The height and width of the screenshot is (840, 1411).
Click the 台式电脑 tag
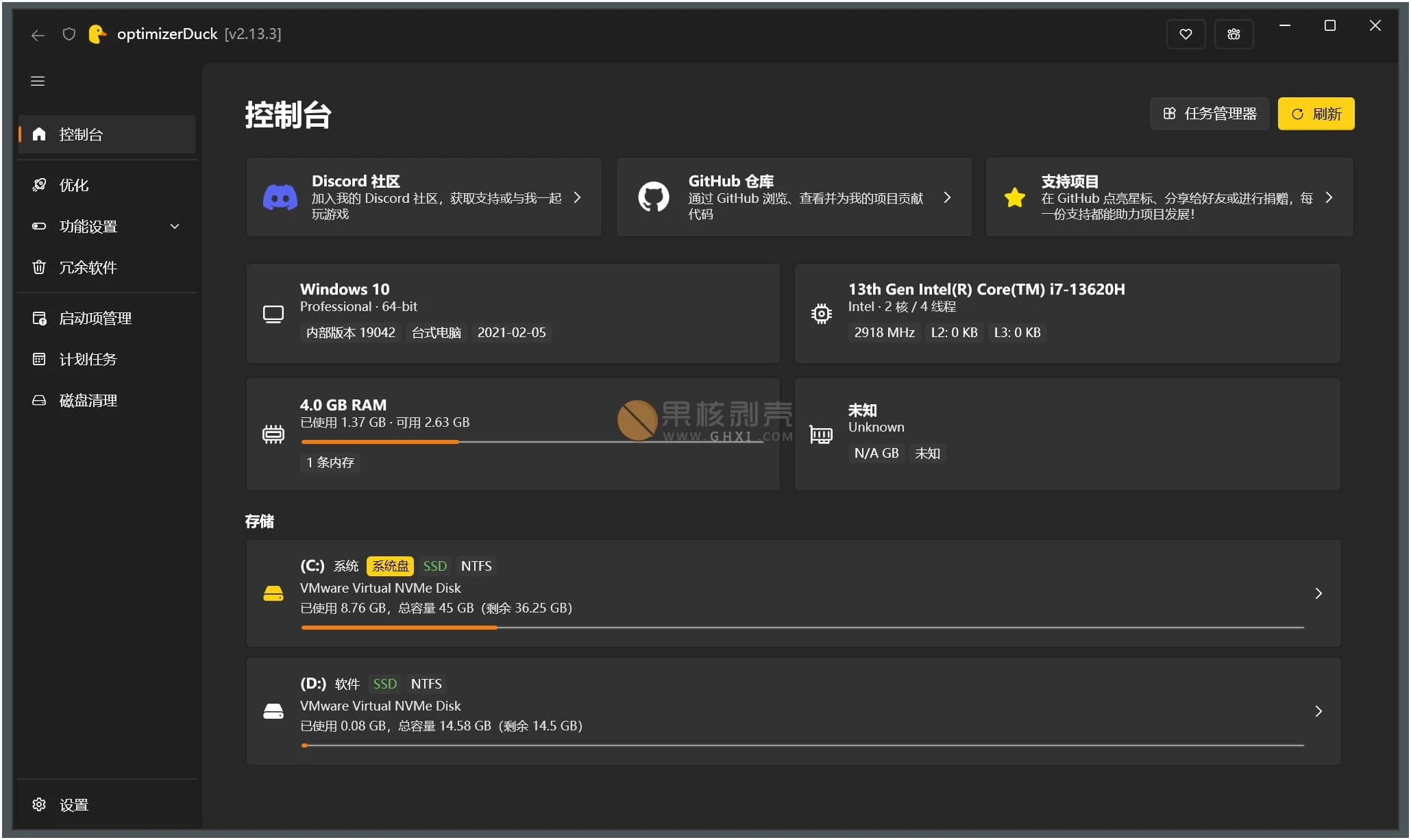(x=437, y=332)
